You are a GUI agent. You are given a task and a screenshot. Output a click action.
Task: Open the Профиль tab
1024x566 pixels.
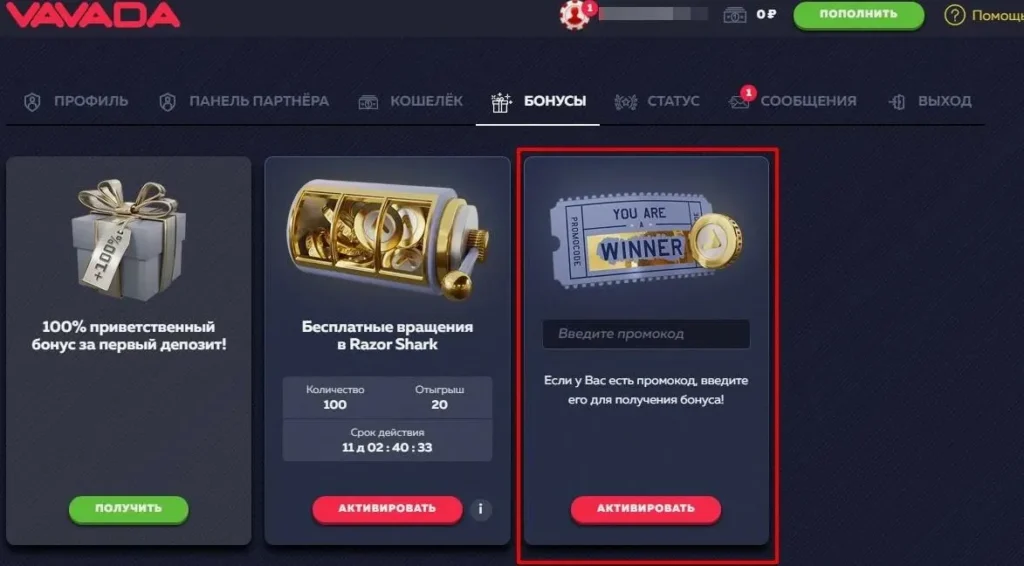tap(76, 101)
